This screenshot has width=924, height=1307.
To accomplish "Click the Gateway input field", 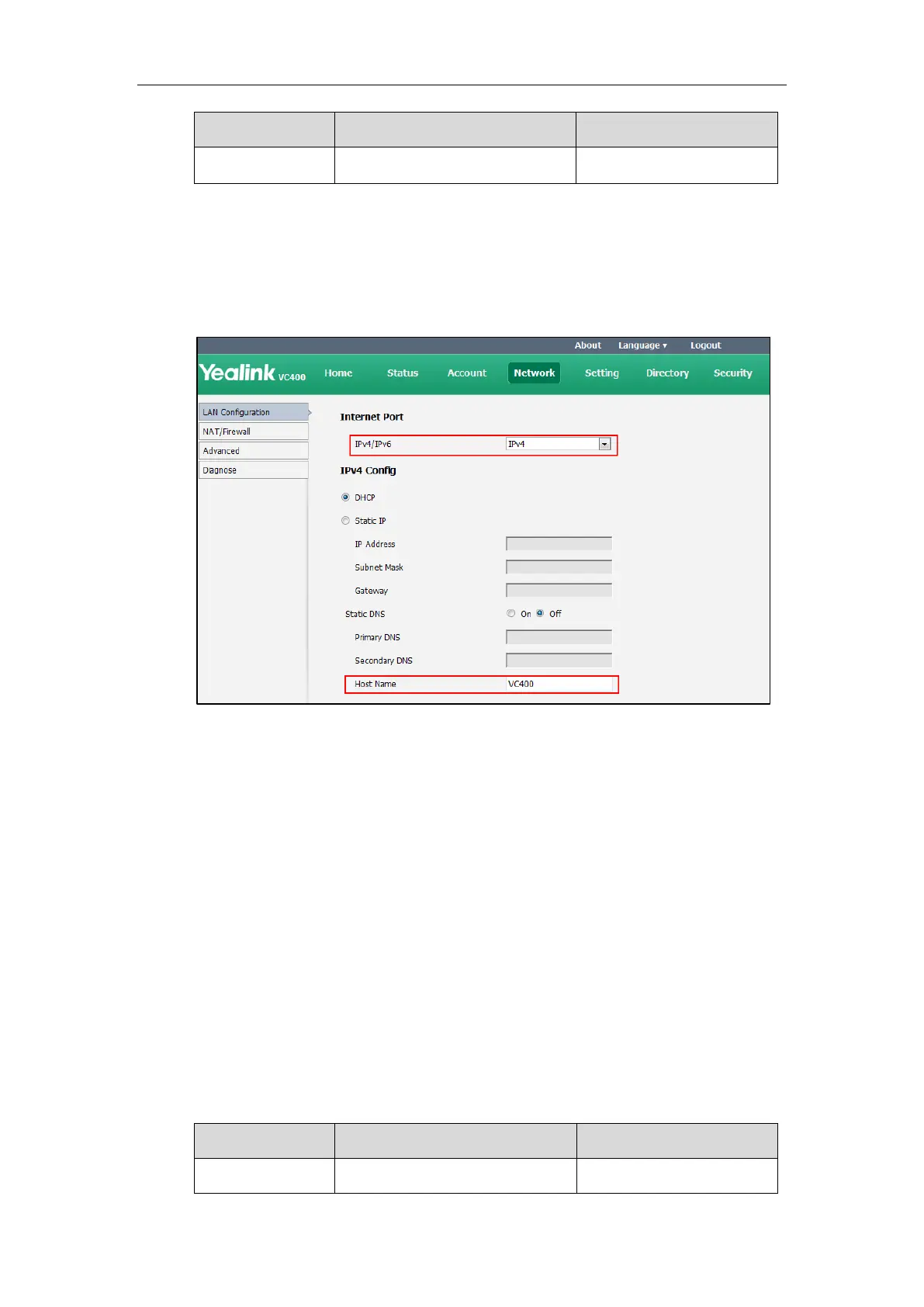I will coord(559,591).
